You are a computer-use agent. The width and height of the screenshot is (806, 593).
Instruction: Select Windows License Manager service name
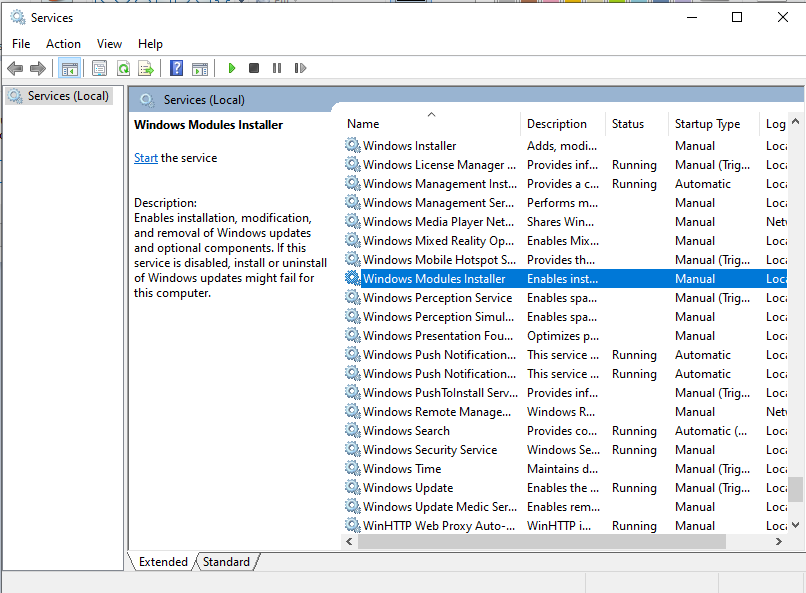[439, 164]
